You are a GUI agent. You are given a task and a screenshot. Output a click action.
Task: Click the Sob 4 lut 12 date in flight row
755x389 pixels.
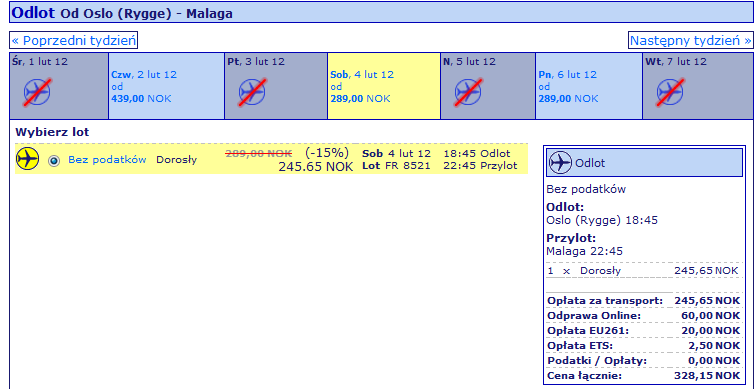[396, 154]
